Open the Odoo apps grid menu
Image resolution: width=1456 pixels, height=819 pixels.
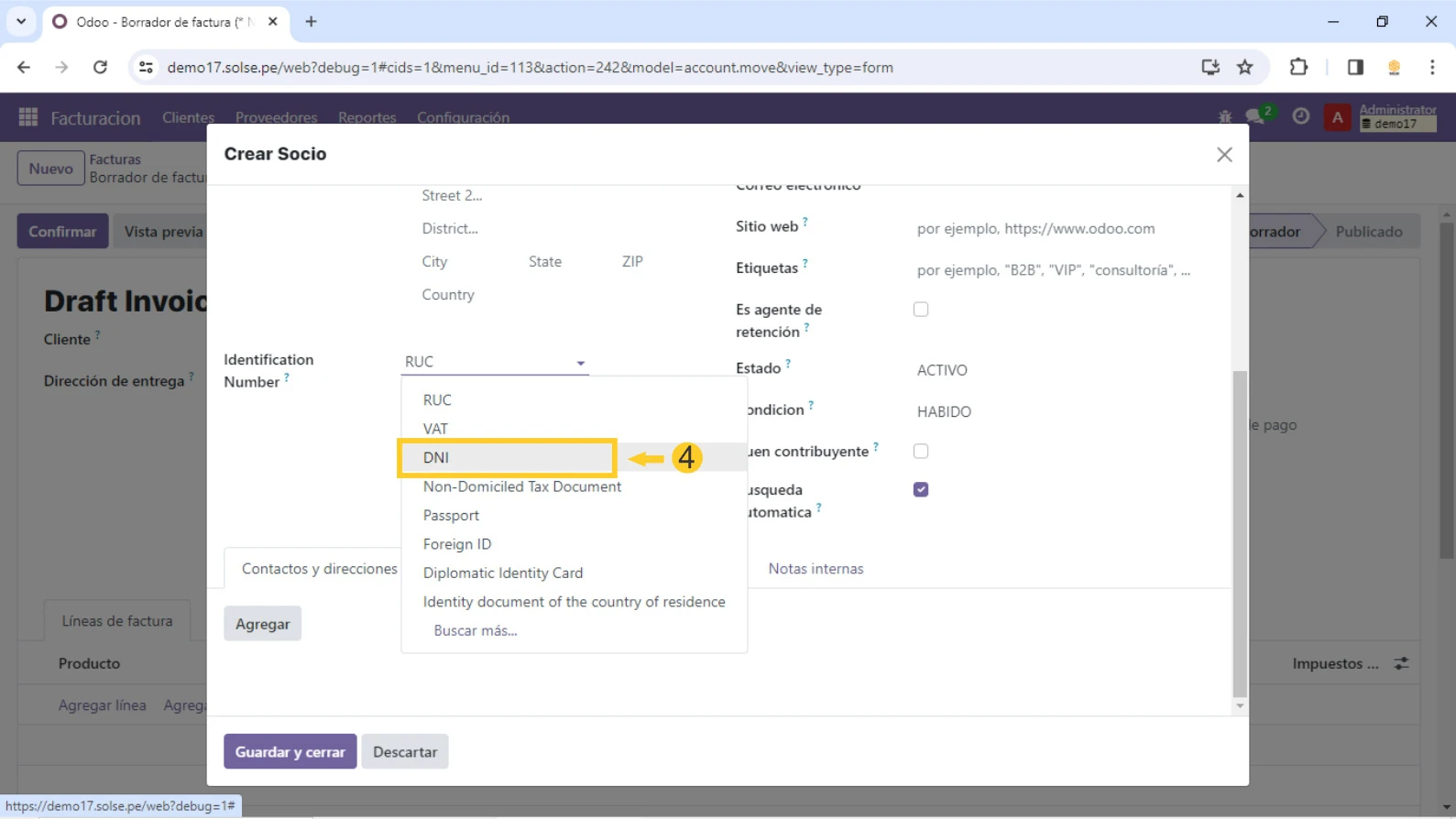click(x=28, y=117)
